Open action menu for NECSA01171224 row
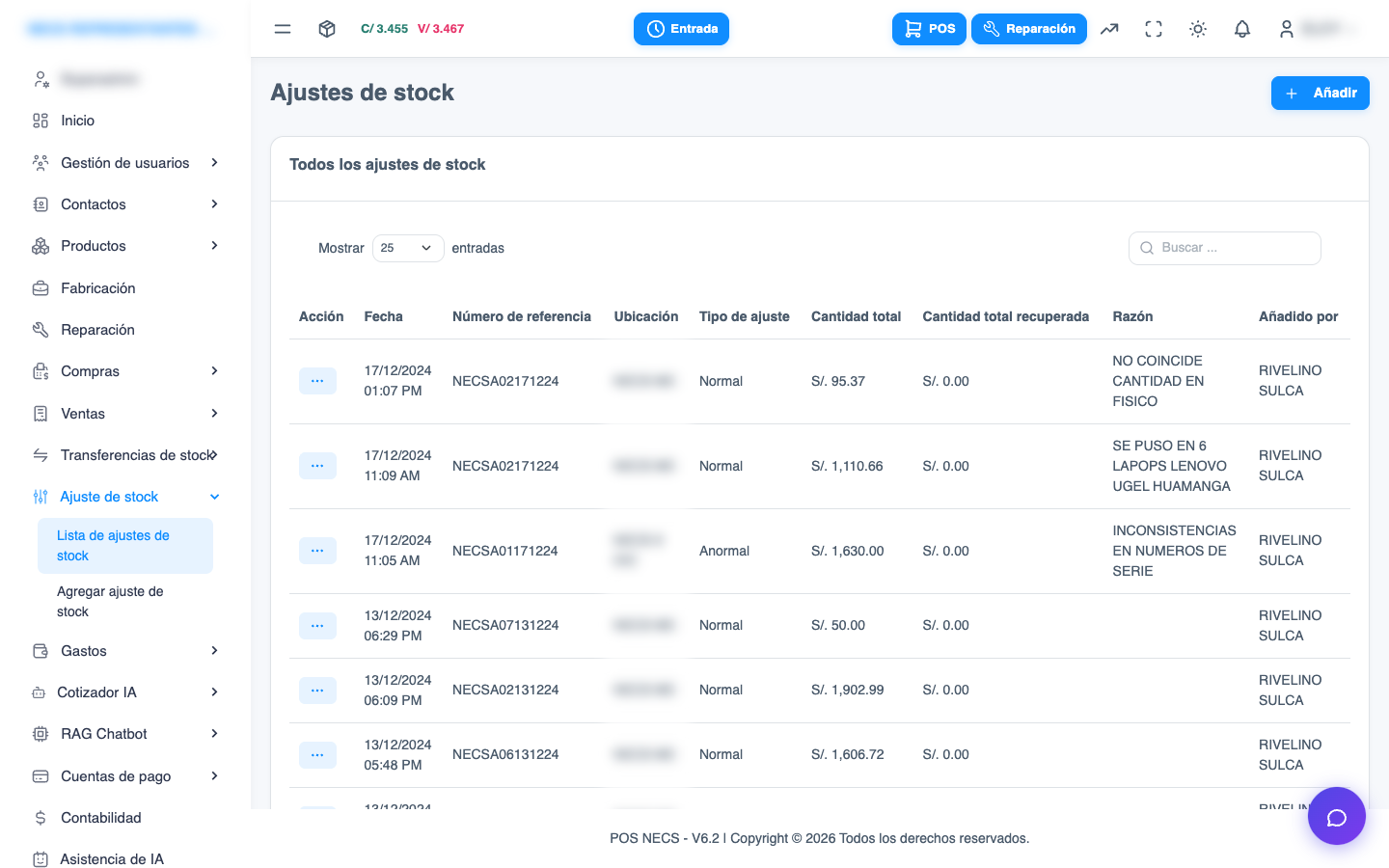The width and height of the screenshot is (1389, 868). click(x=317, y=551)
